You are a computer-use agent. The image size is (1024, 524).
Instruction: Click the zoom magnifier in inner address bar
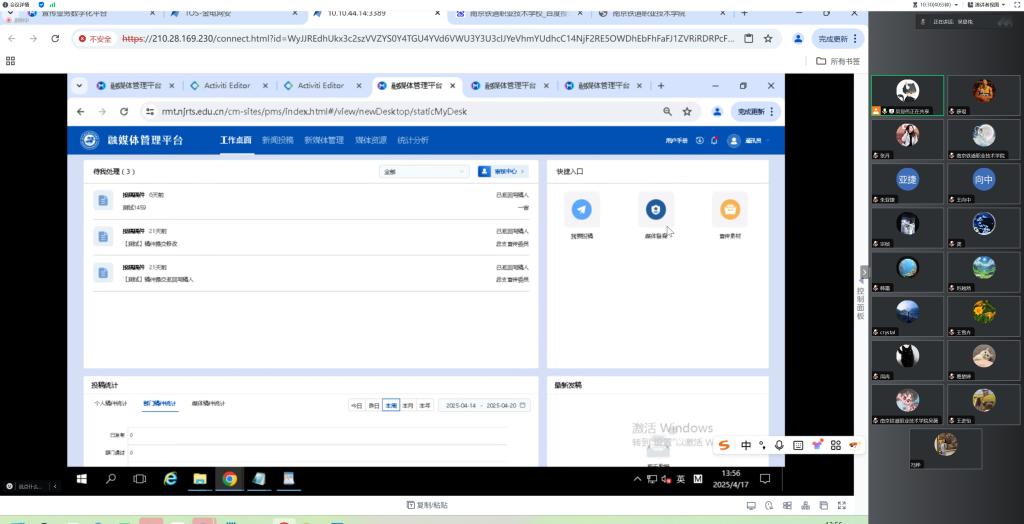click(x=667, y=112)
